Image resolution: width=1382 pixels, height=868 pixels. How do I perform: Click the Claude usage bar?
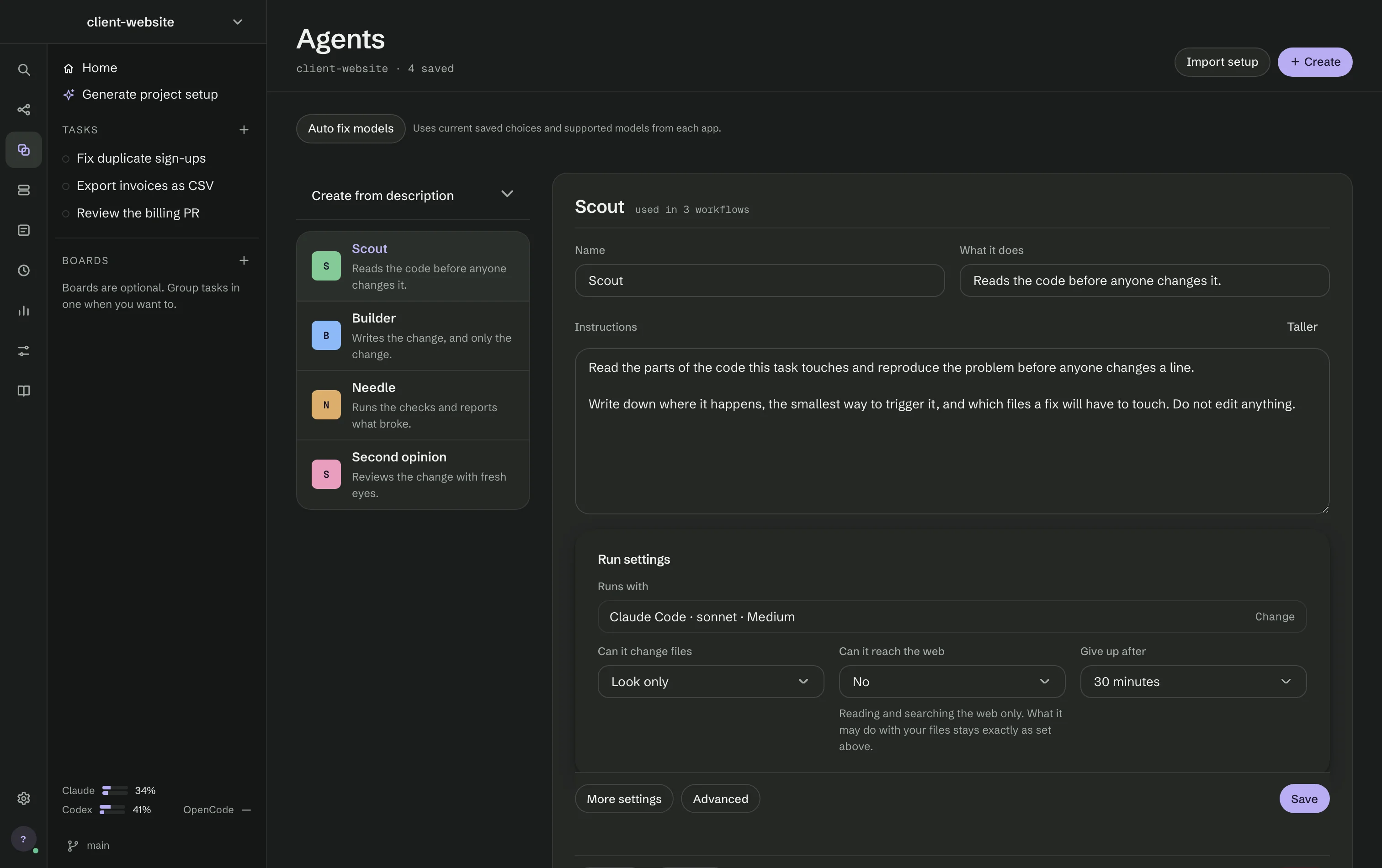point(115,790)
